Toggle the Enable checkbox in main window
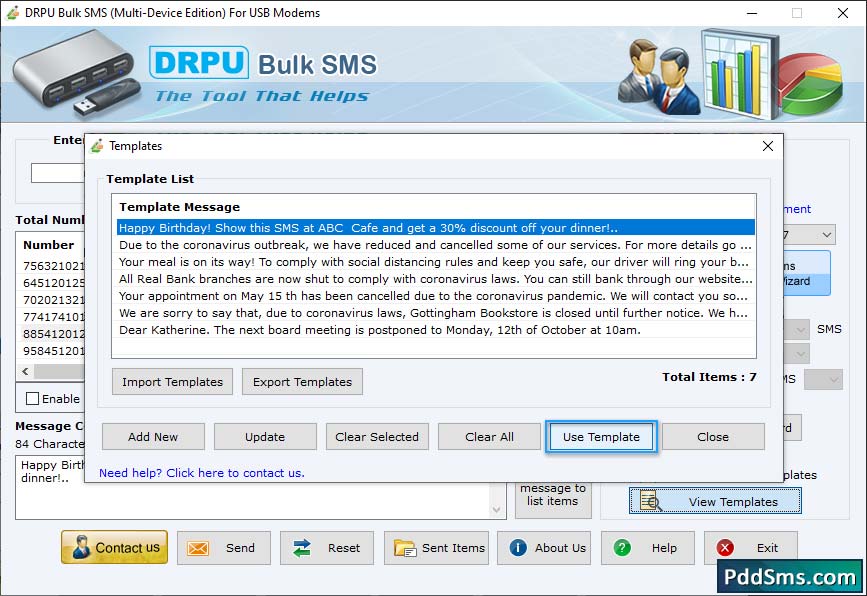 click(33, 399)
